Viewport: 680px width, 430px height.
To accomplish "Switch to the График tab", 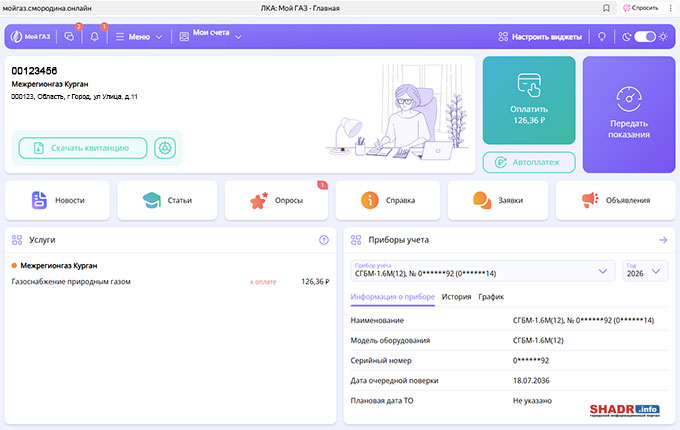I will point(491,297).
